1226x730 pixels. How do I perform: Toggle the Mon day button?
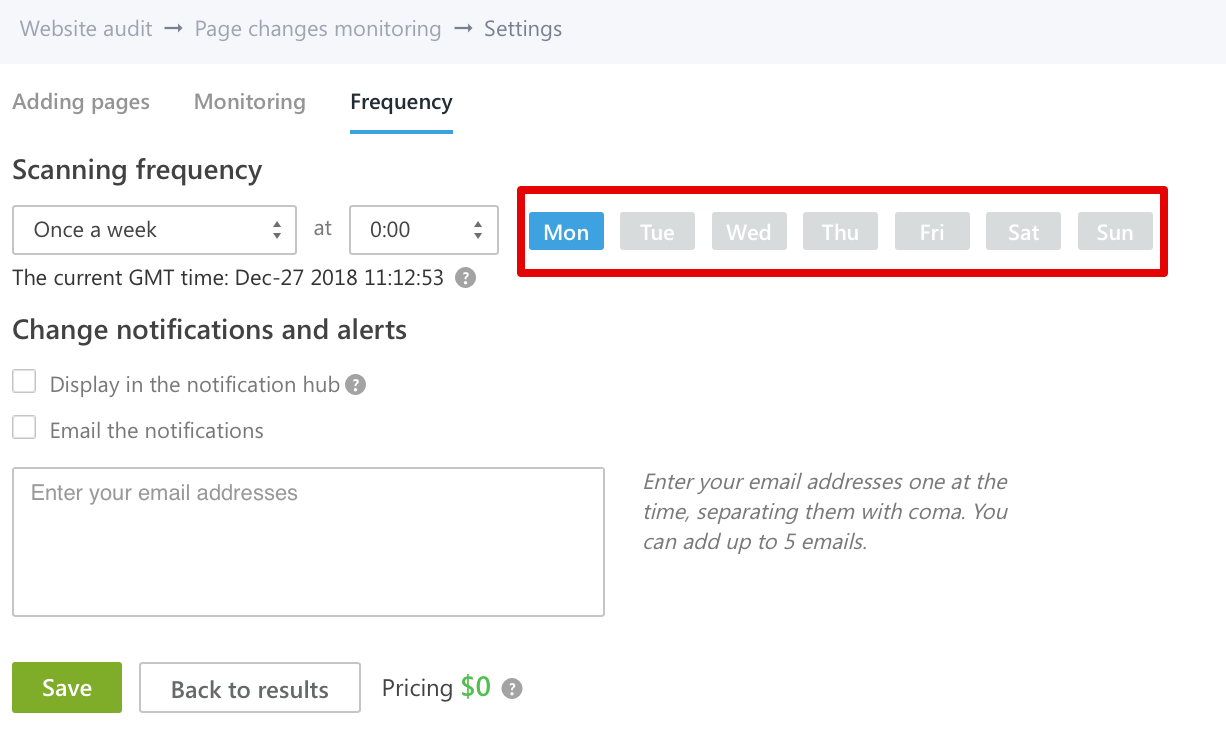point(566,232)
